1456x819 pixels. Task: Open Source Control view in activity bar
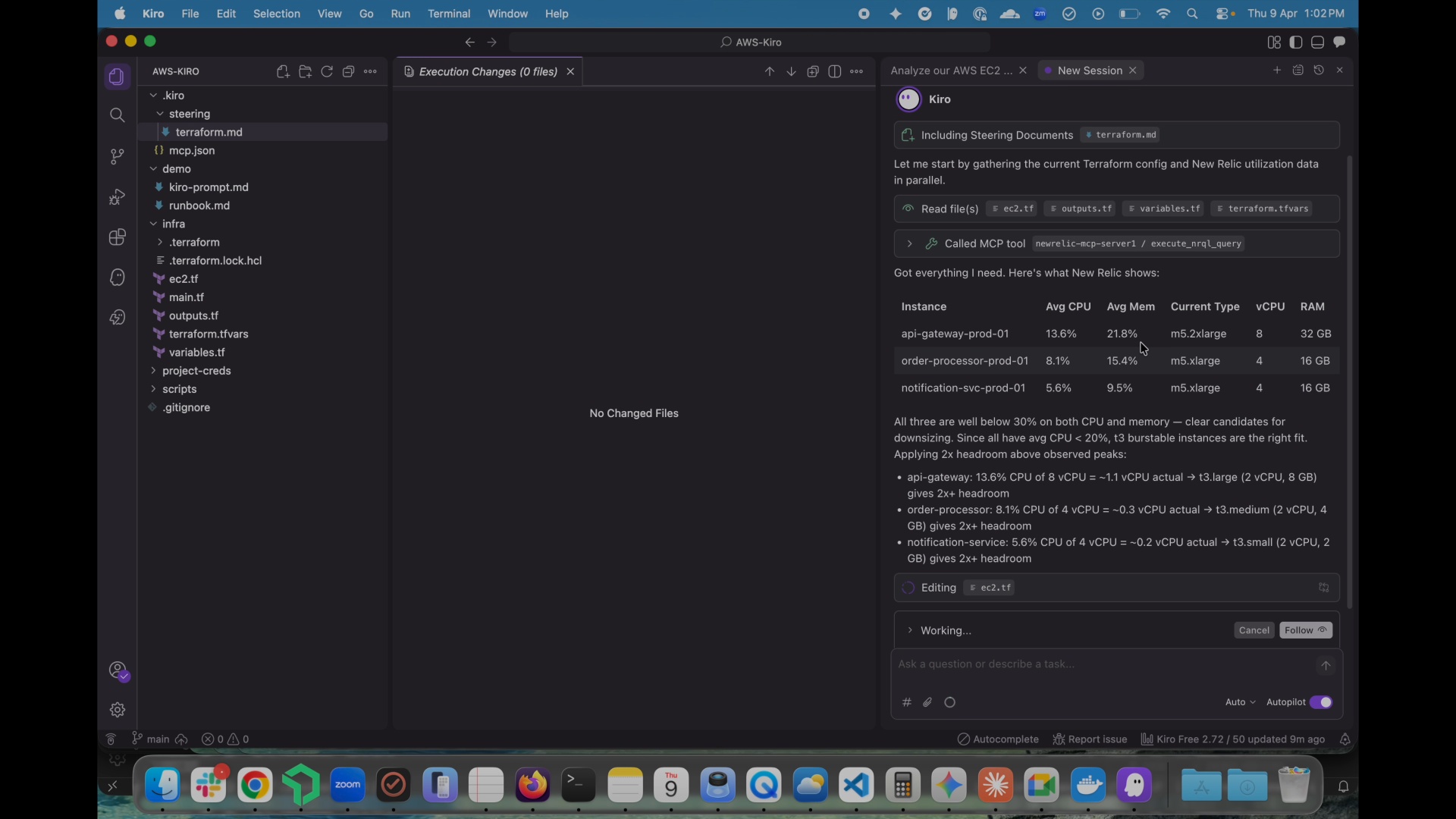pyautogui.click(x=117, y=156)
